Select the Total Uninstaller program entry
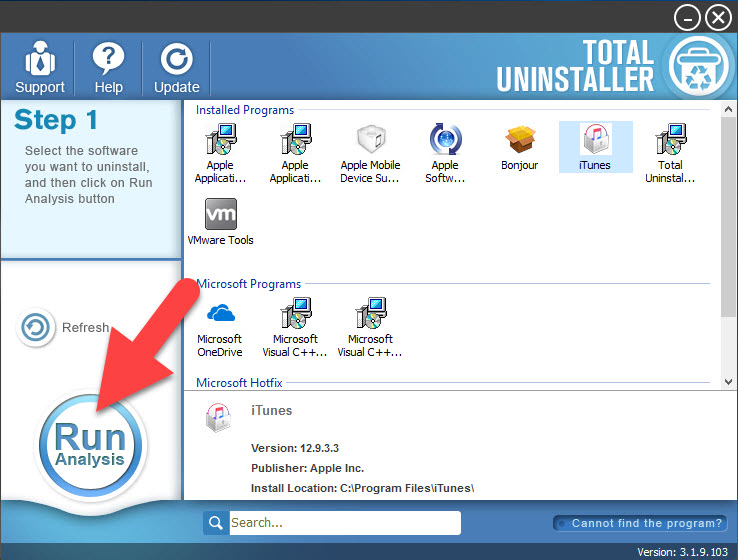The image size is (738, 560). pyautogui.click(x=670, y=153)
